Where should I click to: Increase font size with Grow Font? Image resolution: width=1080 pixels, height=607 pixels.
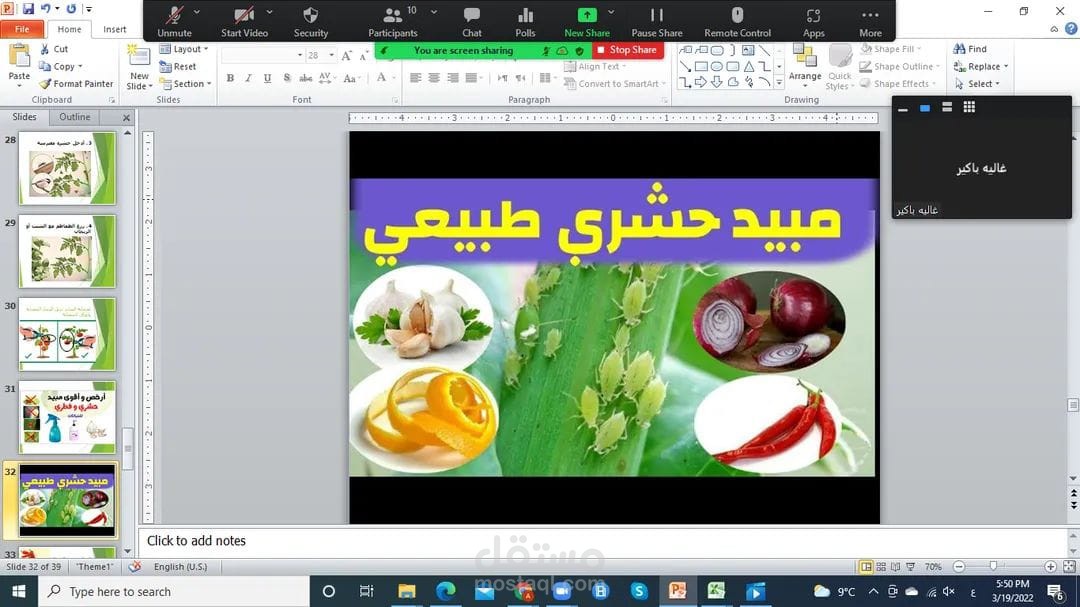point(346,55)
